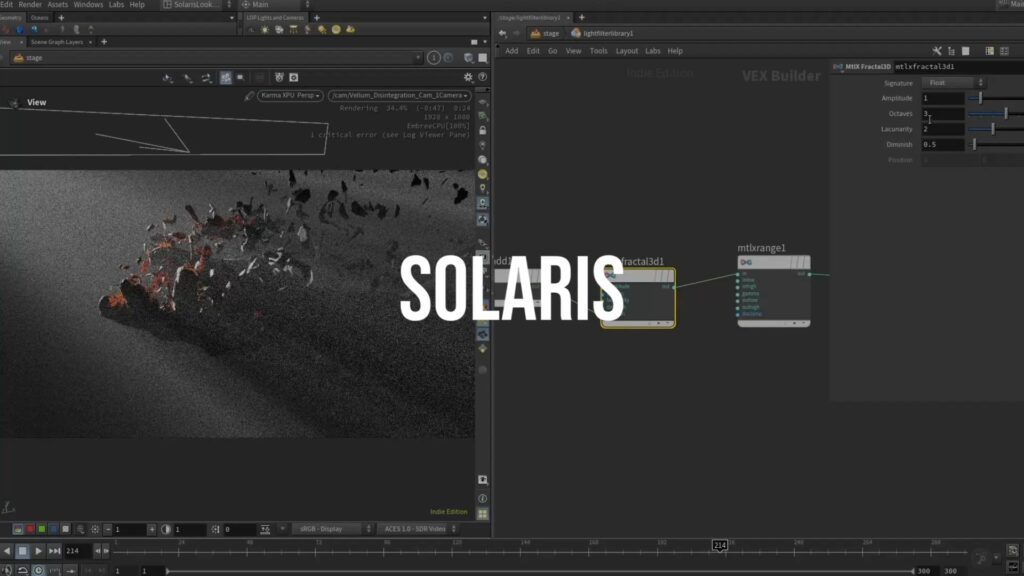
Task: Open the Windows menu in the main menu bar
Action: coord(88,5)
